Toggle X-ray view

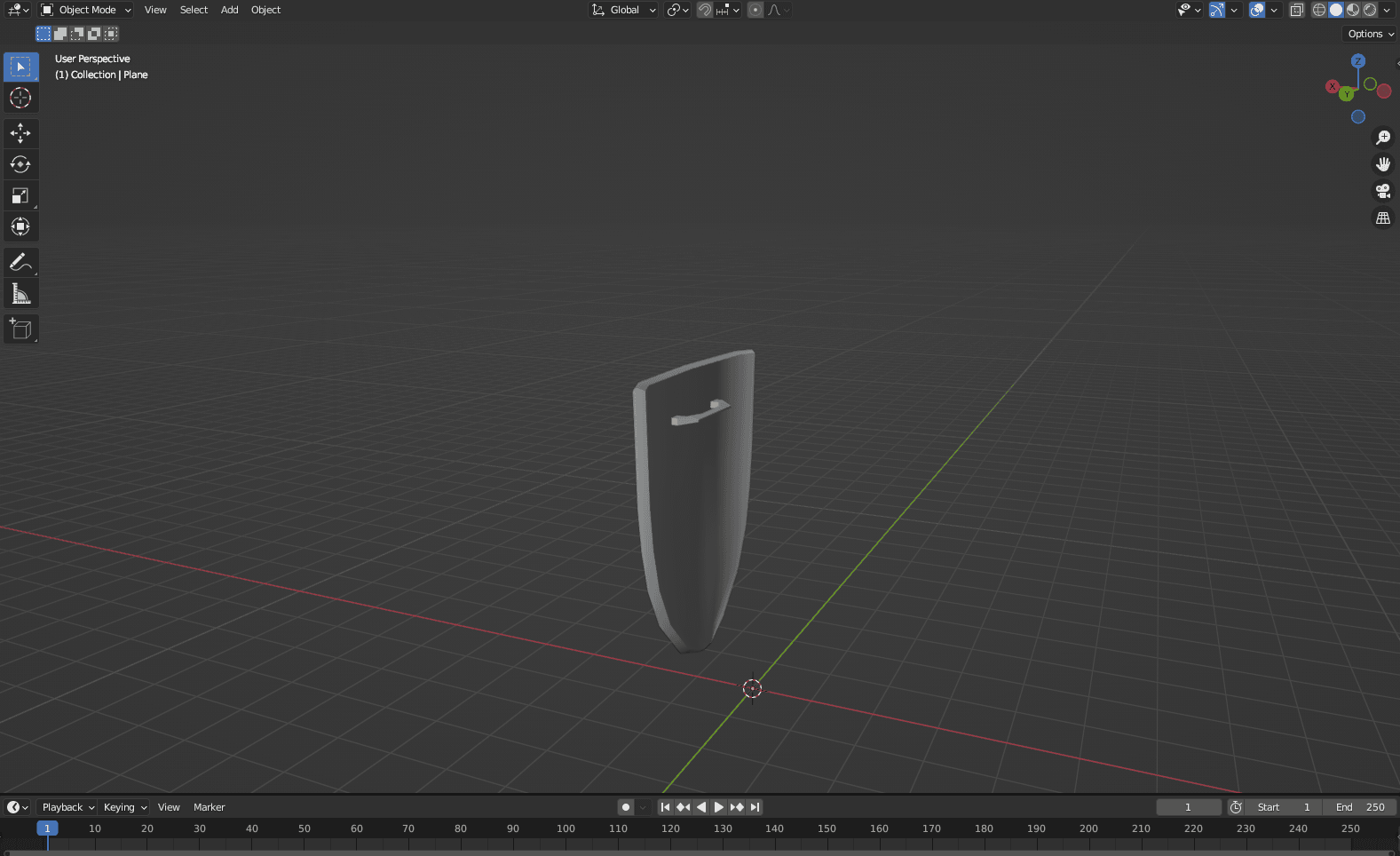[1297, 10]
